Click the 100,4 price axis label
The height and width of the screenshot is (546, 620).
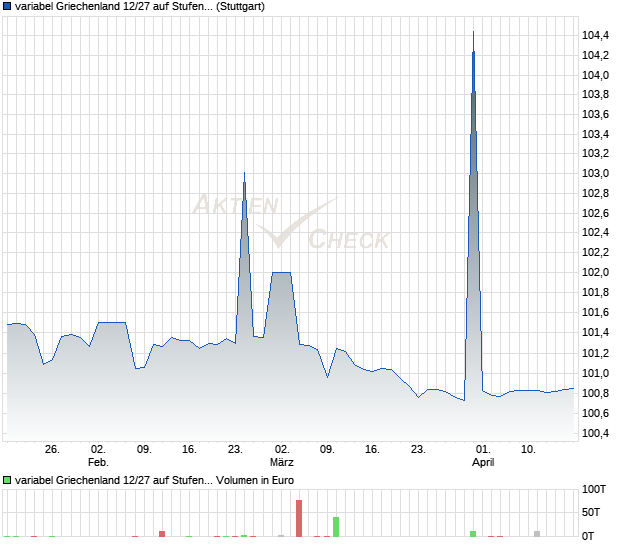(x=595, y=433)
